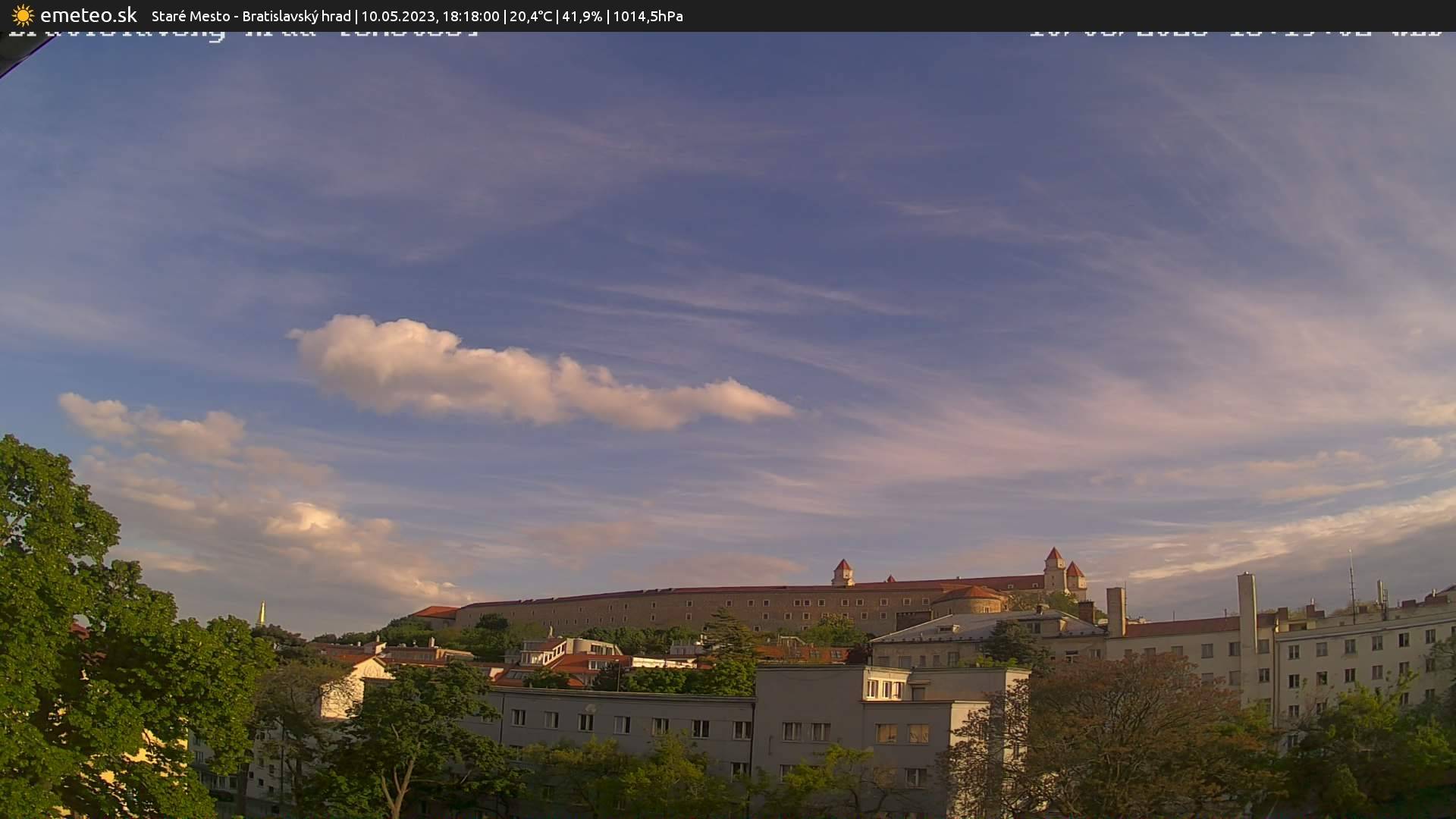Click the date '10.05.2023' in the header
Image resolution: width=1456 pixels, height=819 pixels.
pos(402,15)
